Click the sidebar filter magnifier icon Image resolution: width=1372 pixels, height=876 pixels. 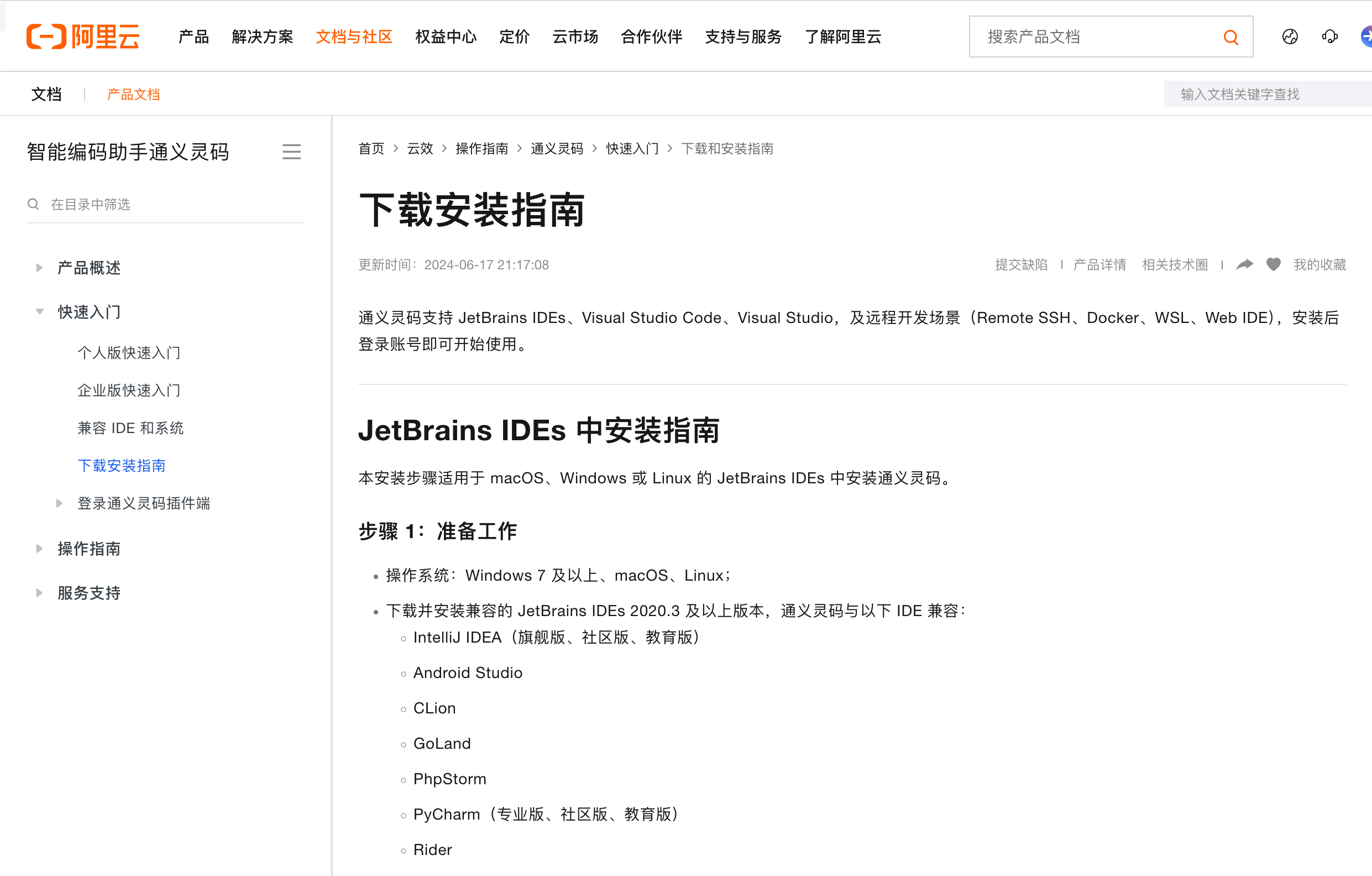click(x=33, y=204)
